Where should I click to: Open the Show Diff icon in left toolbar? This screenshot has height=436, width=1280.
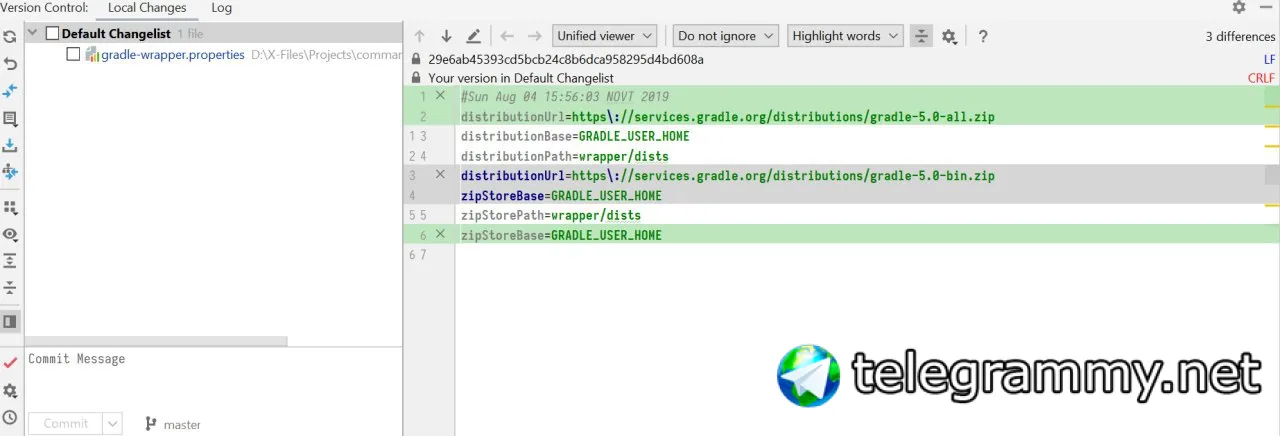click(10, 91)
